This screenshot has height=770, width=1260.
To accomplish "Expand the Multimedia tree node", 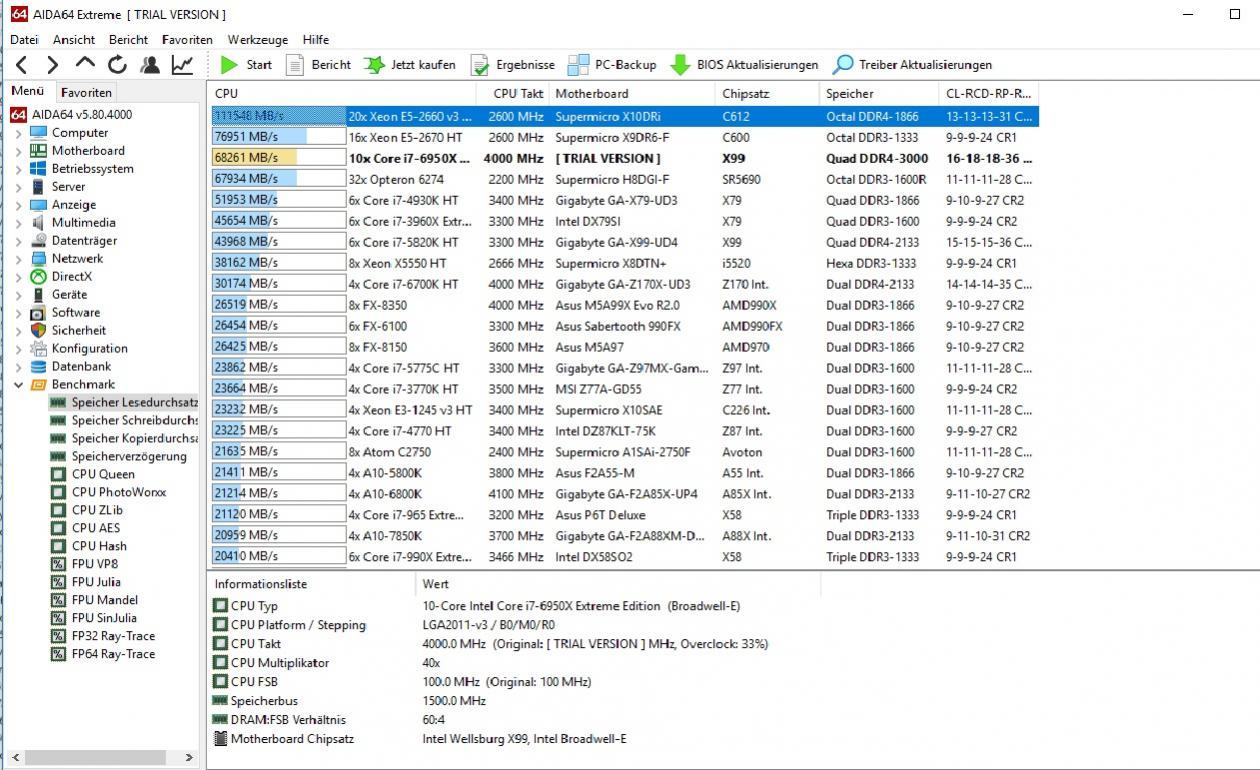I will click(x=19, y=223).
